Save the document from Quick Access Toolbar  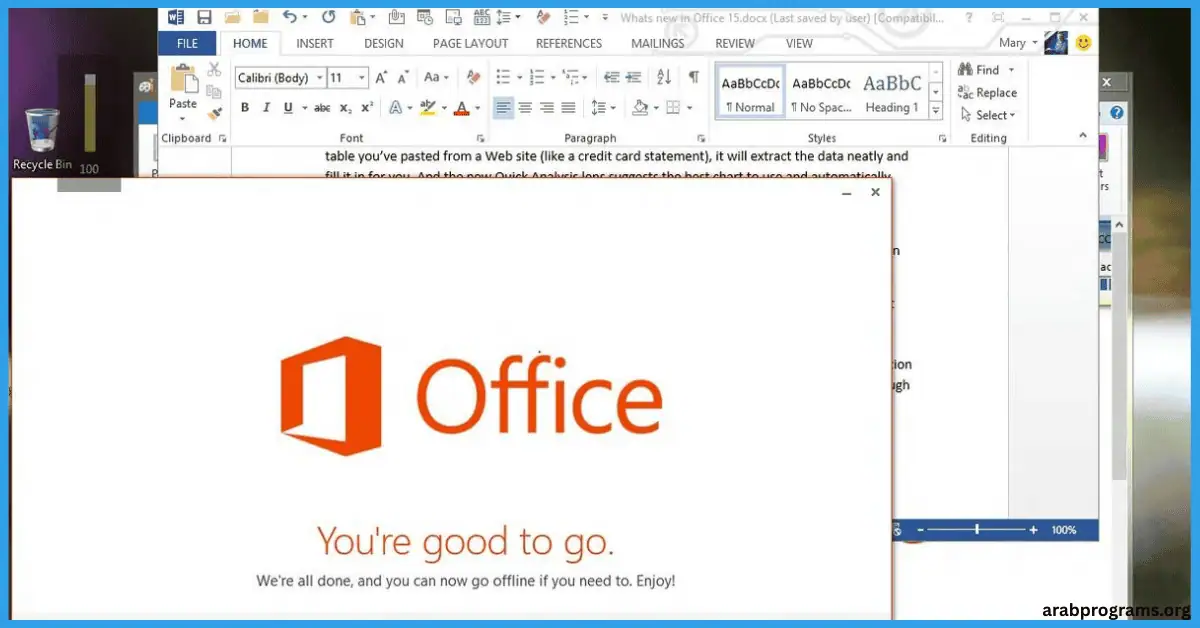coord(204,17)
